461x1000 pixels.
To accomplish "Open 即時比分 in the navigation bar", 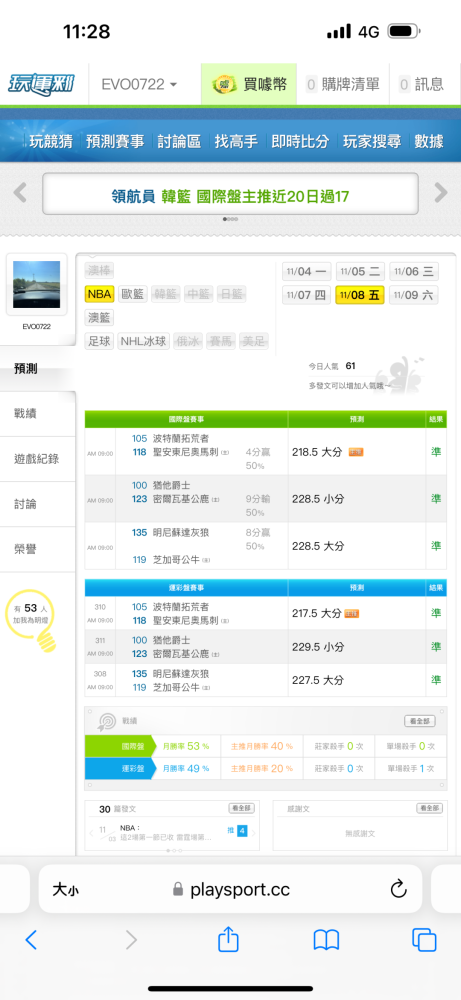I will 300,141.
